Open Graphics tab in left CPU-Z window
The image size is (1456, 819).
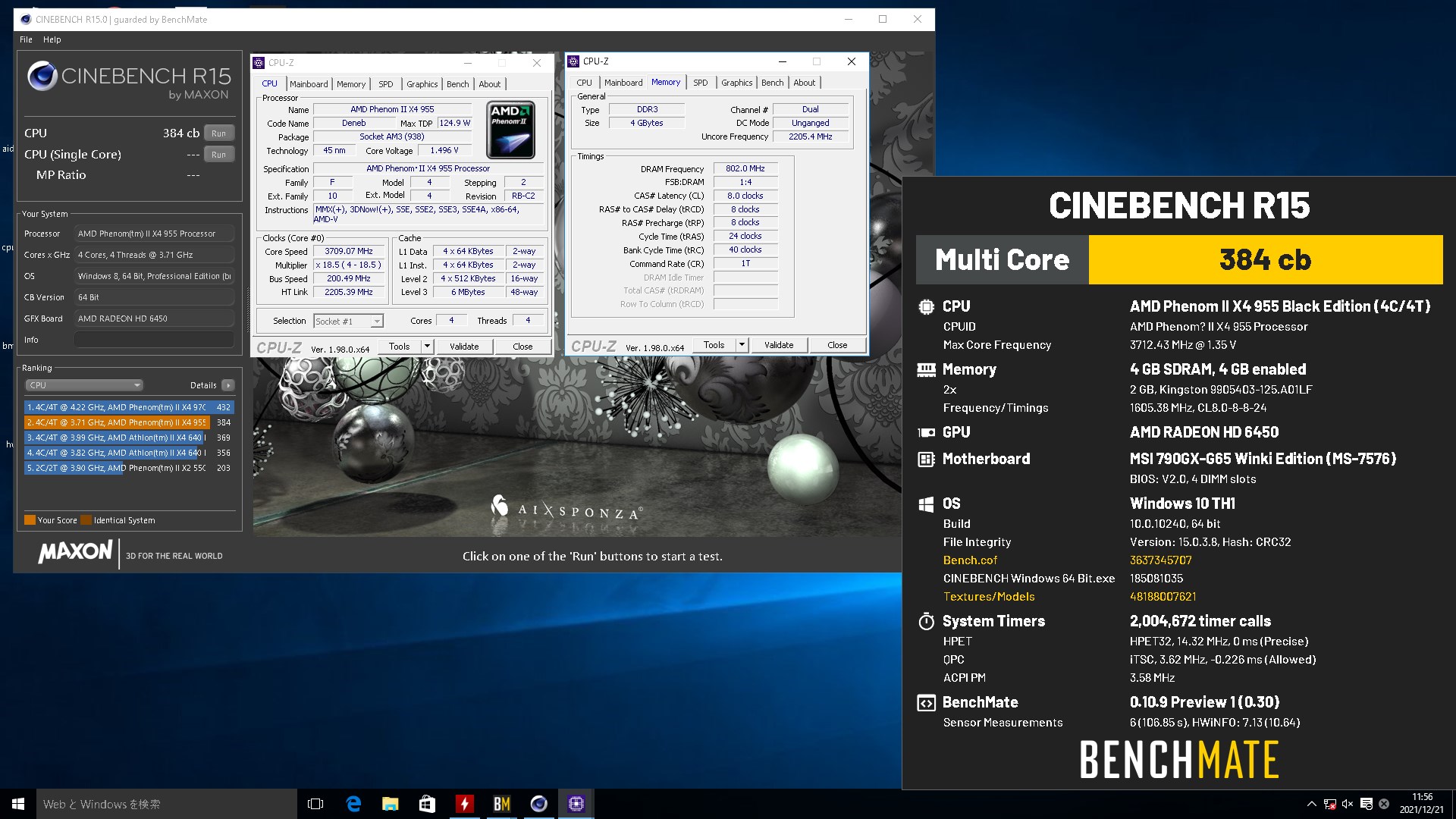click(x=422, y=84)
